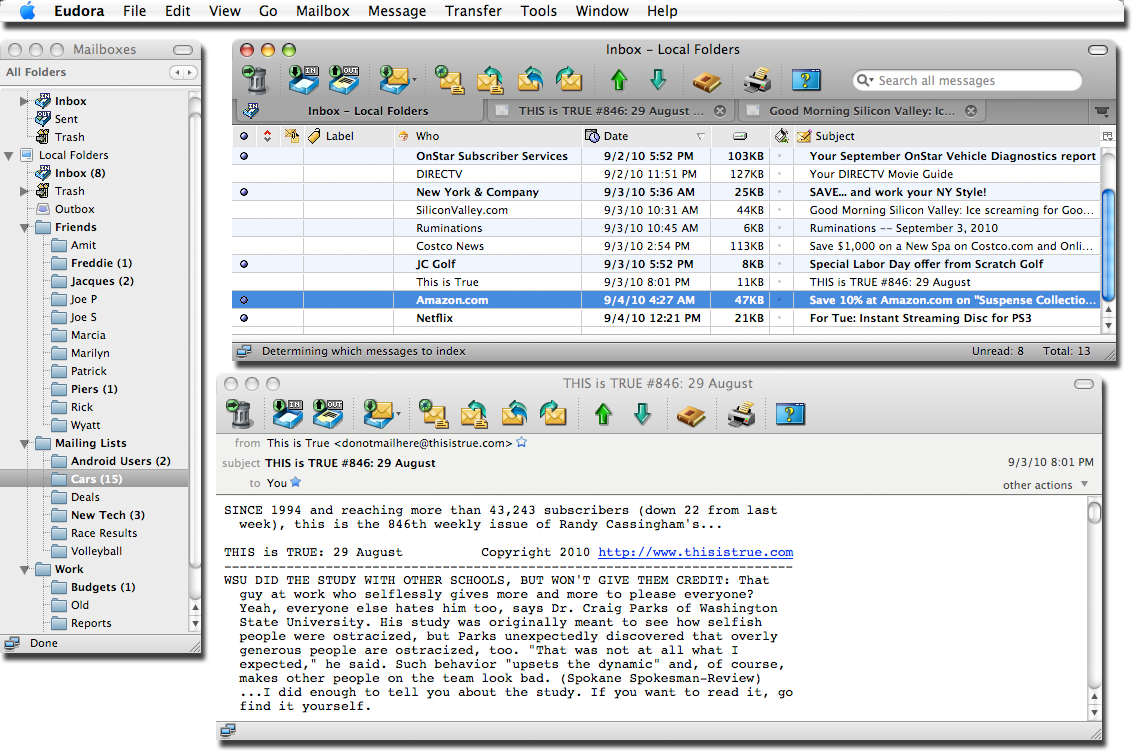The image size is (1132, 751).
Task: Click the Help icon in message window toolbar
Action: click(x=790, y=414)
